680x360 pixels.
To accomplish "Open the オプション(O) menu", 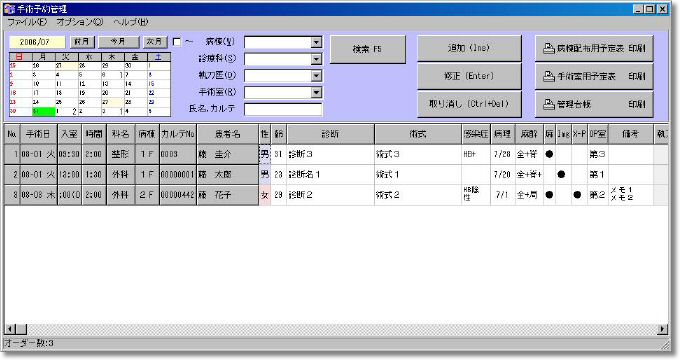I will [x=79, y=22].
